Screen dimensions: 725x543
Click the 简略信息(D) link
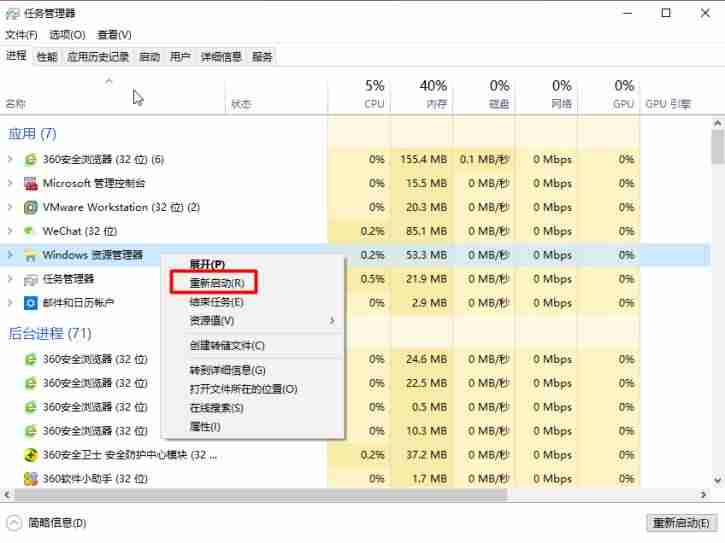point(57,523)
